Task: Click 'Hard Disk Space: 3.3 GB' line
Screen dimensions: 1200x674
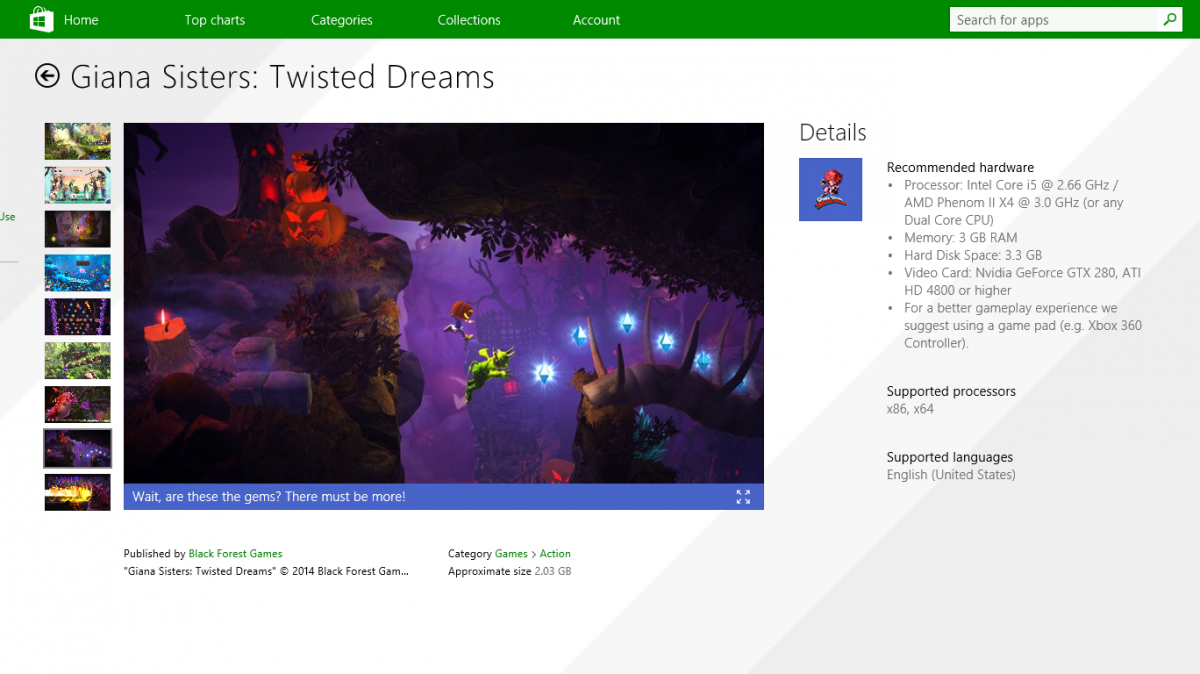Action: [973, 255]
